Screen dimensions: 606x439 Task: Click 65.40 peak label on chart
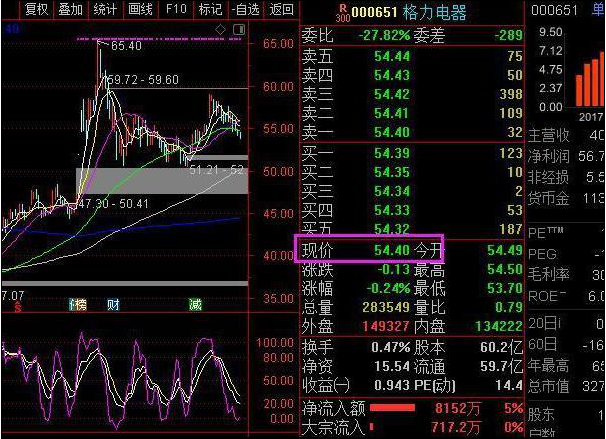point(126,46)
